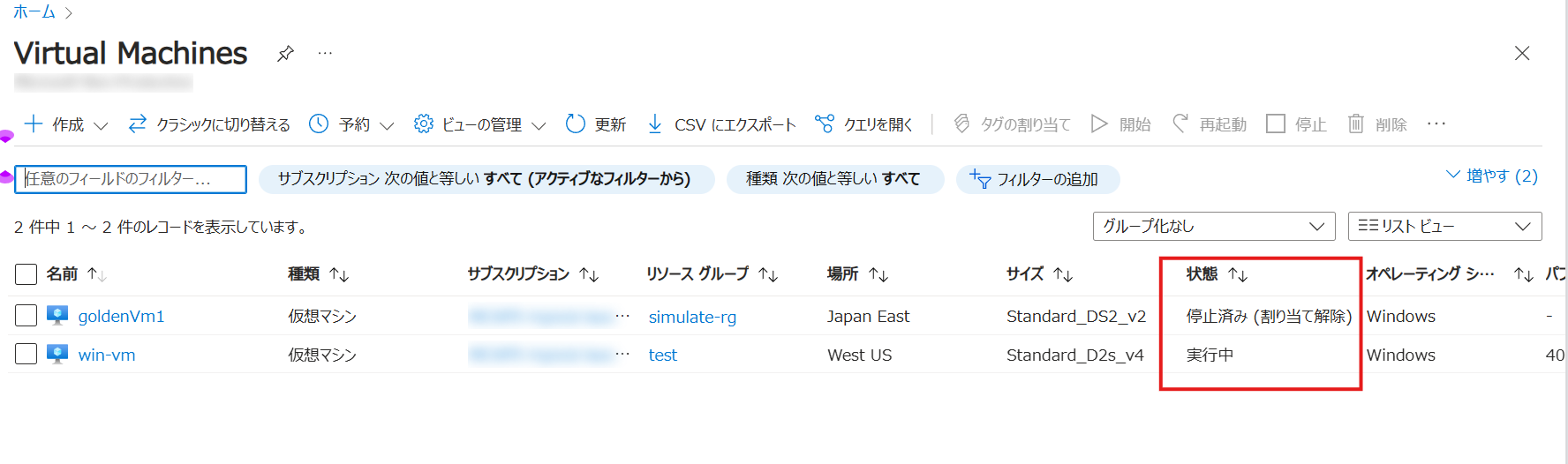Open the win-vm virtual machine link
The height and width of the screenshot is (464, 1568).
click(107, 355)
